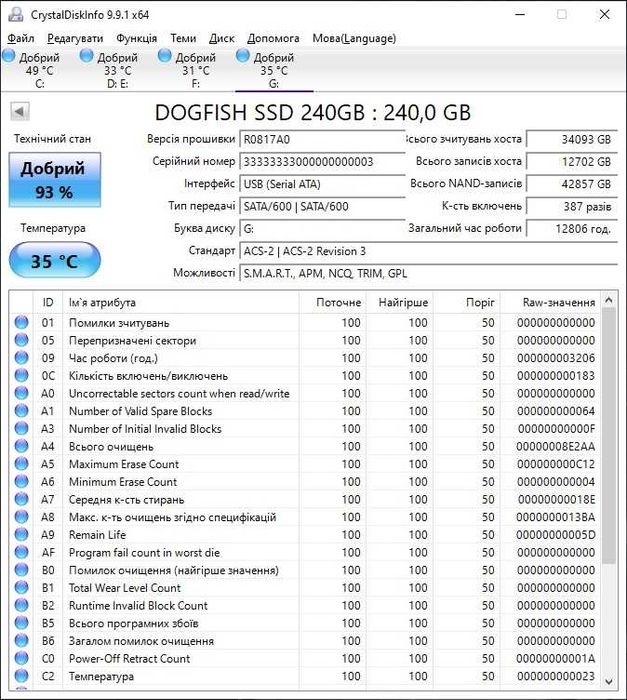
Task: Click status icon for attribute 05 Перепризначені сектори
Action: pyautogui.click(x=21, y=340)
